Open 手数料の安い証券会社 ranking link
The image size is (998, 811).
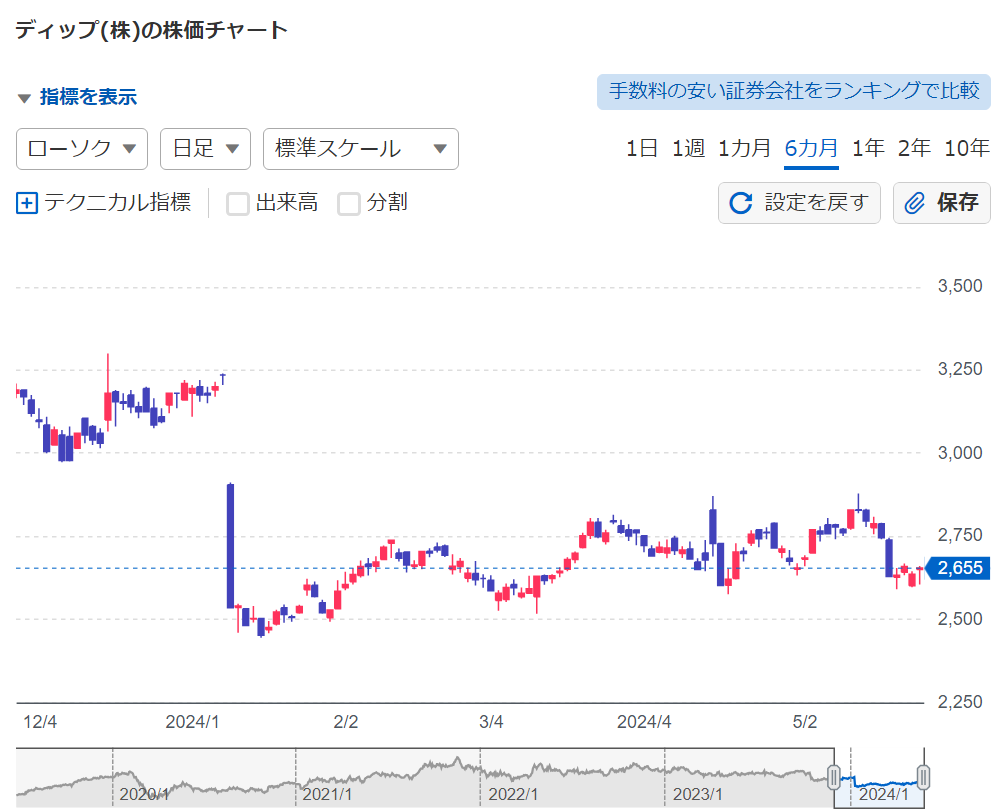(794, 91)
